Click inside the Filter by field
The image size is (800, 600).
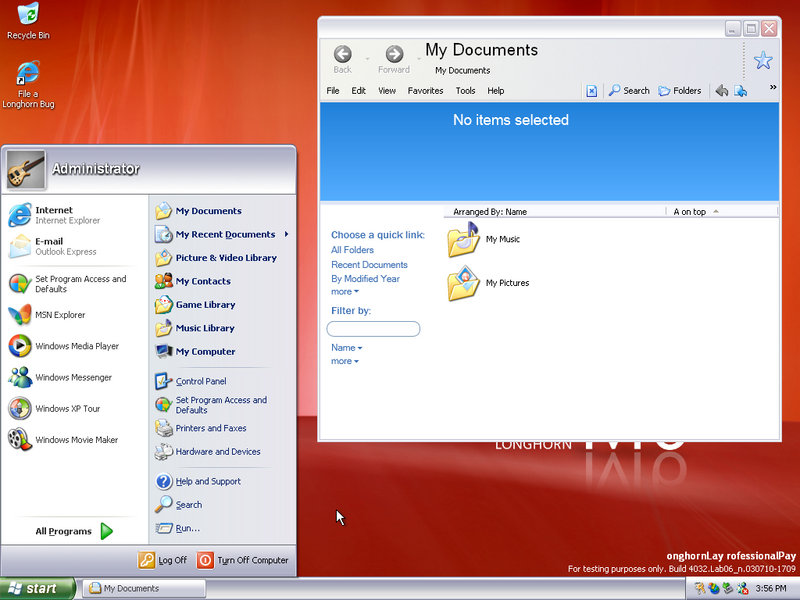pyautogui.click(x=373, y=328)
